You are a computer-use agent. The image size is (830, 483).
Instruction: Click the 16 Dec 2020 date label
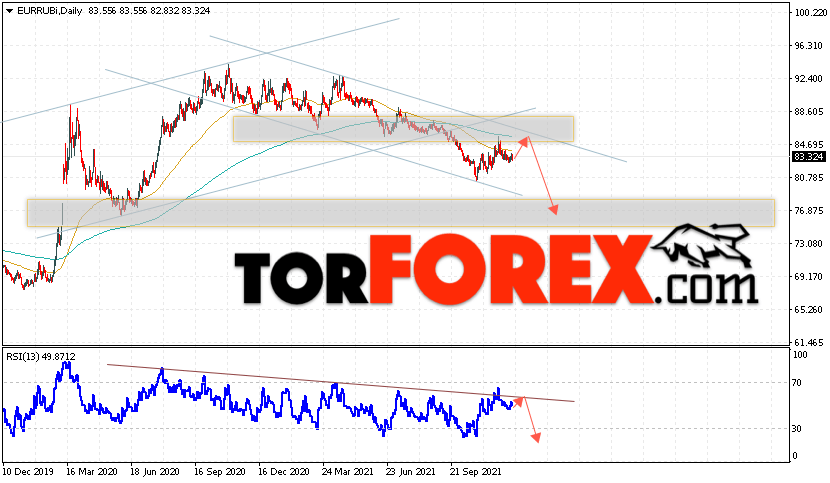pyautogui.click(x=283, y=471)
